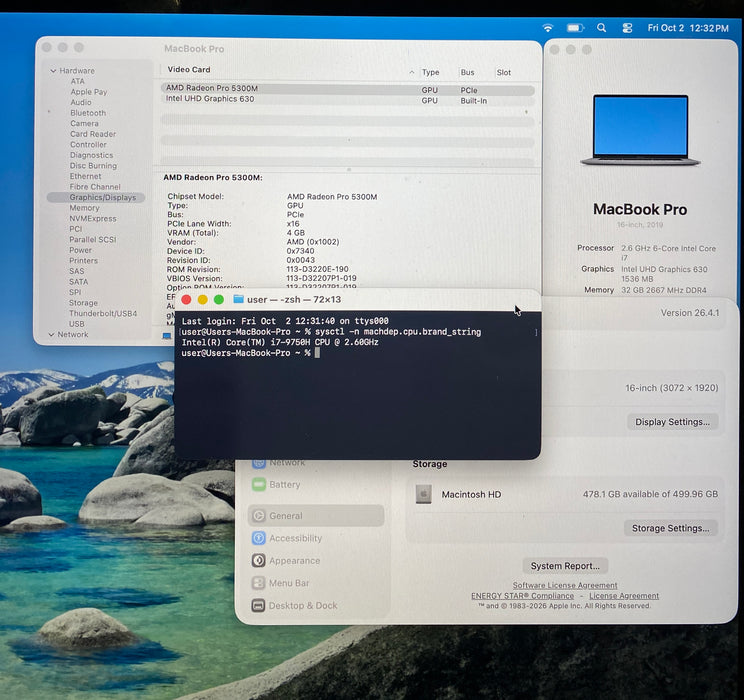Select Printers in hardware list
Screen dimensions: 744x700
coord(83,261)
